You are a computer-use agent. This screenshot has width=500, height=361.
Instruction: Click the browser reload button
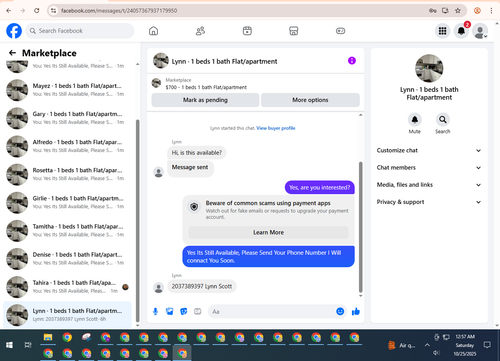tap(37, 11)
